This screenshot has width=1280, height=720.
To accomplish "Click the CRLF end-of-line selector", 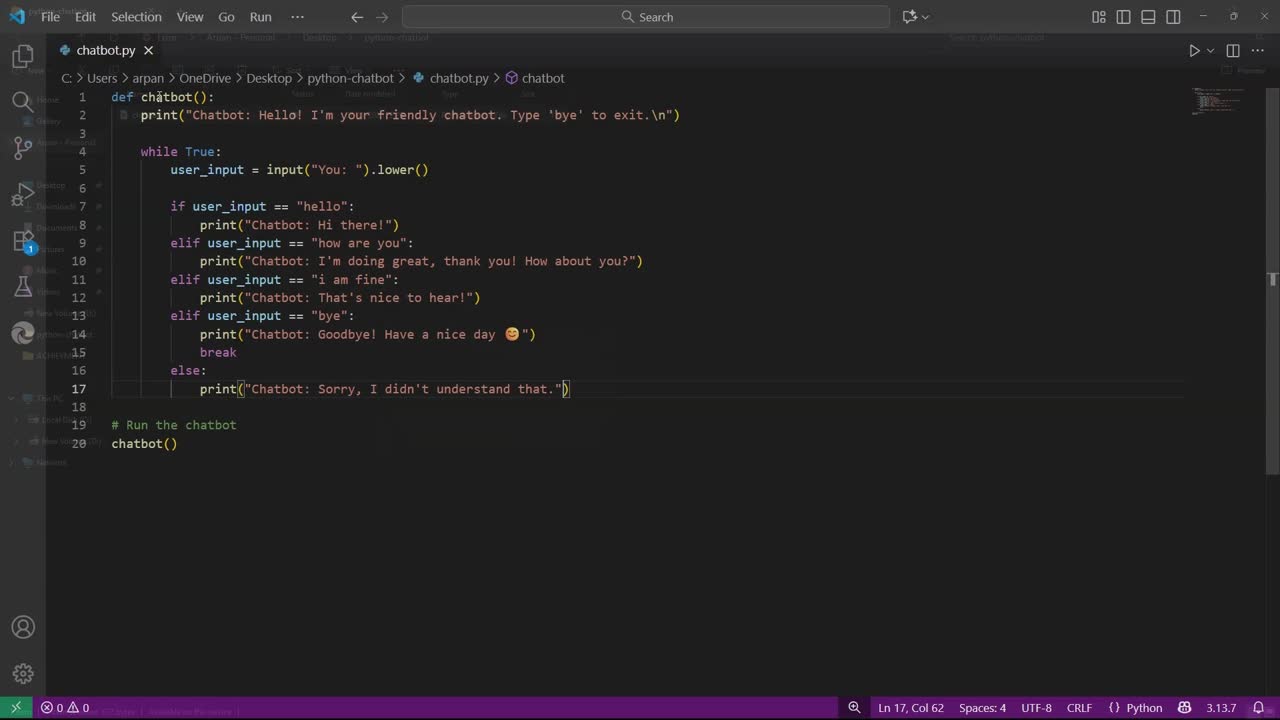I will pyautogui.click(x=1079, y=708).
